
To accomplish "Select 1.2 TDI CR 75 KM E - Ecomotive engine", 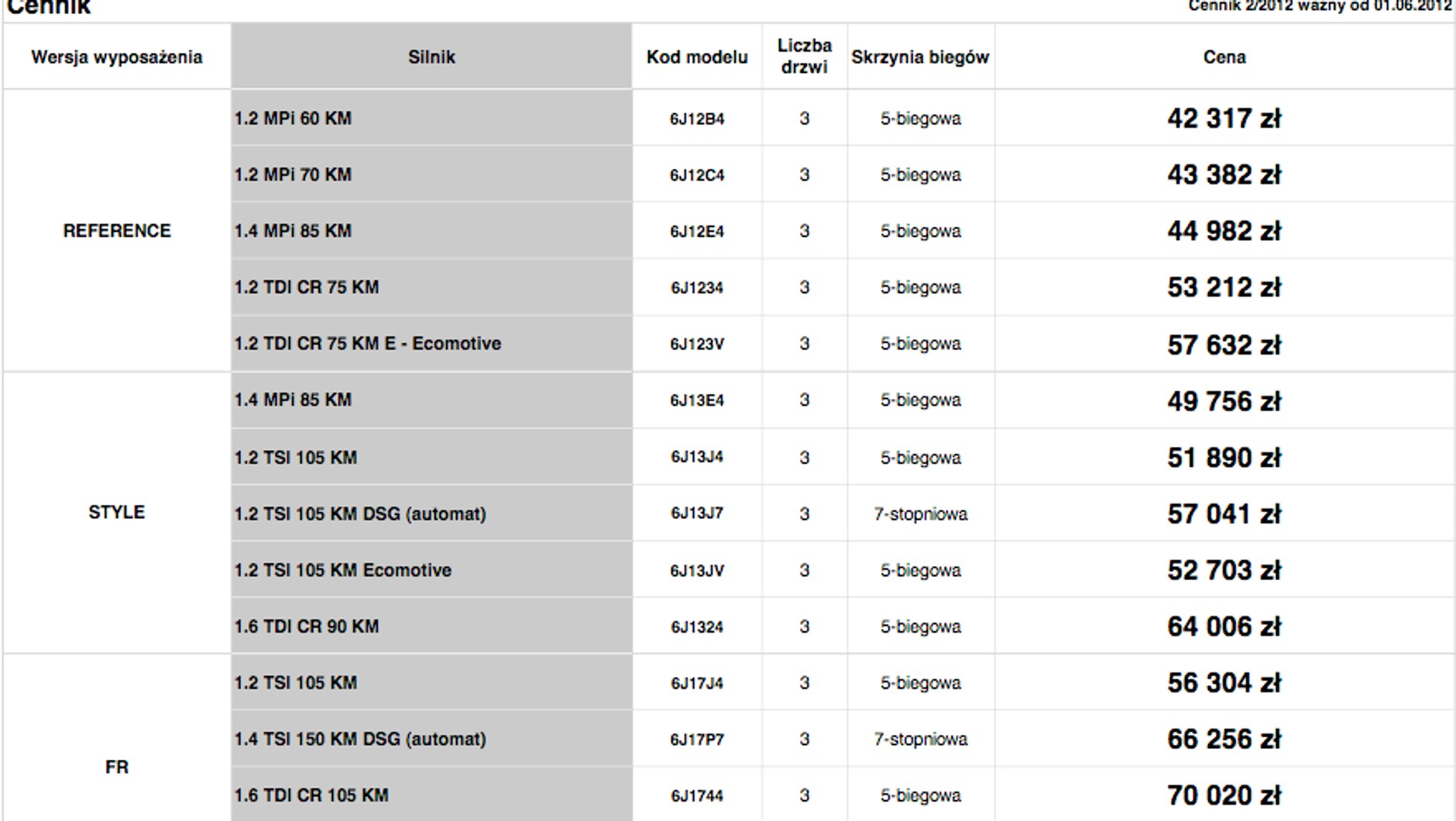I will (x=368, y=343).
